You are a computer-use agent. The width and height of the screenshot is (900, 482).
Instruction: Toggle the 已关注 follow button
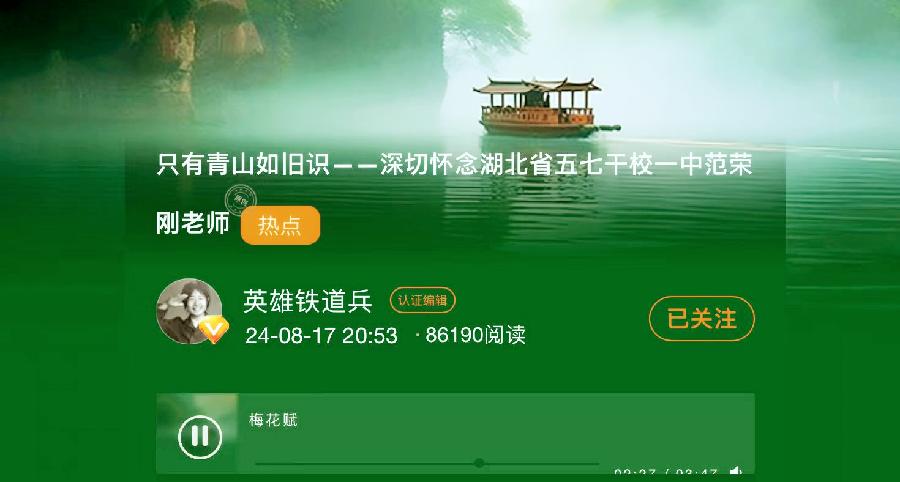click(x=701, y=318)
